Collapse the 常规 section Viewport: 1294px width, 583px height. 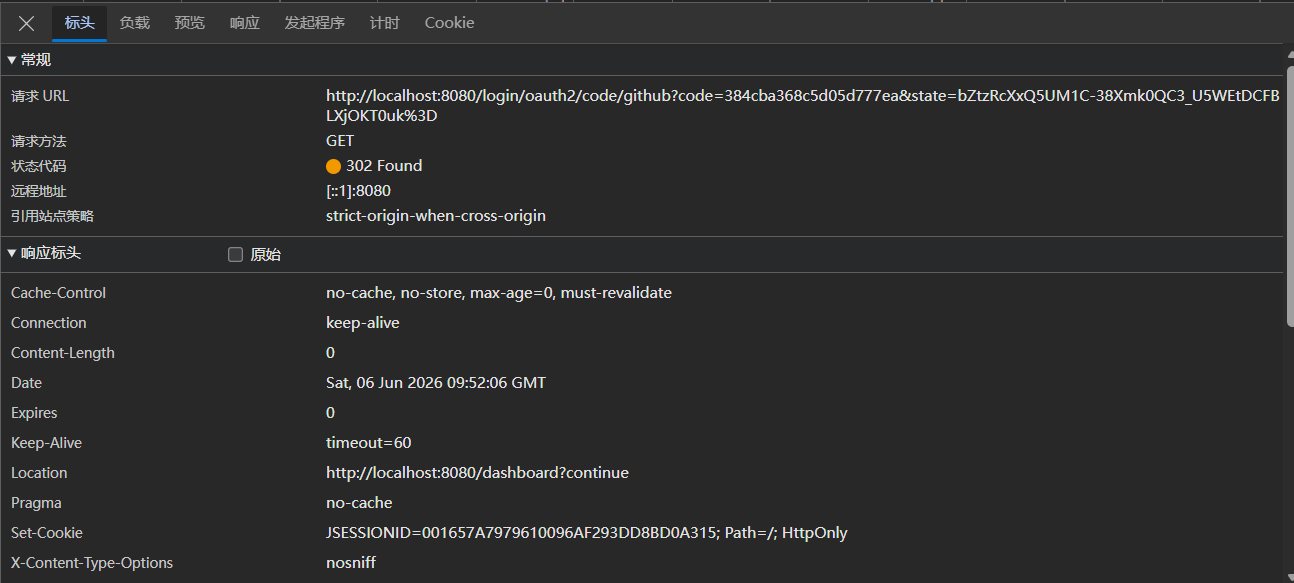pyautogui.click(x=29, y=60)
